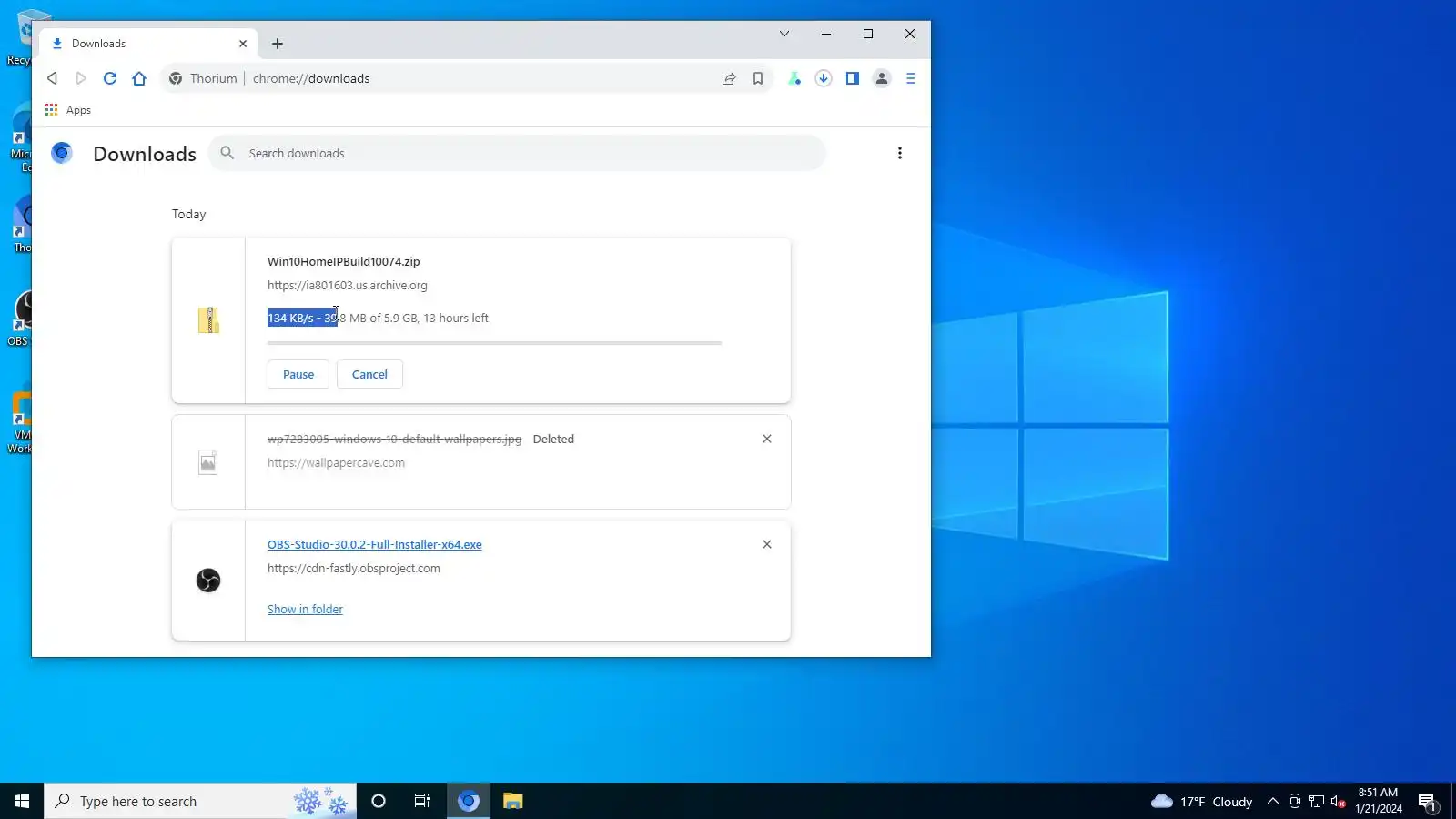The image size is (1456, 819).
Task: Click the Win10HomeIPBuild10074.zip file name
Action: pyautogui.click(x=344, y=261)
